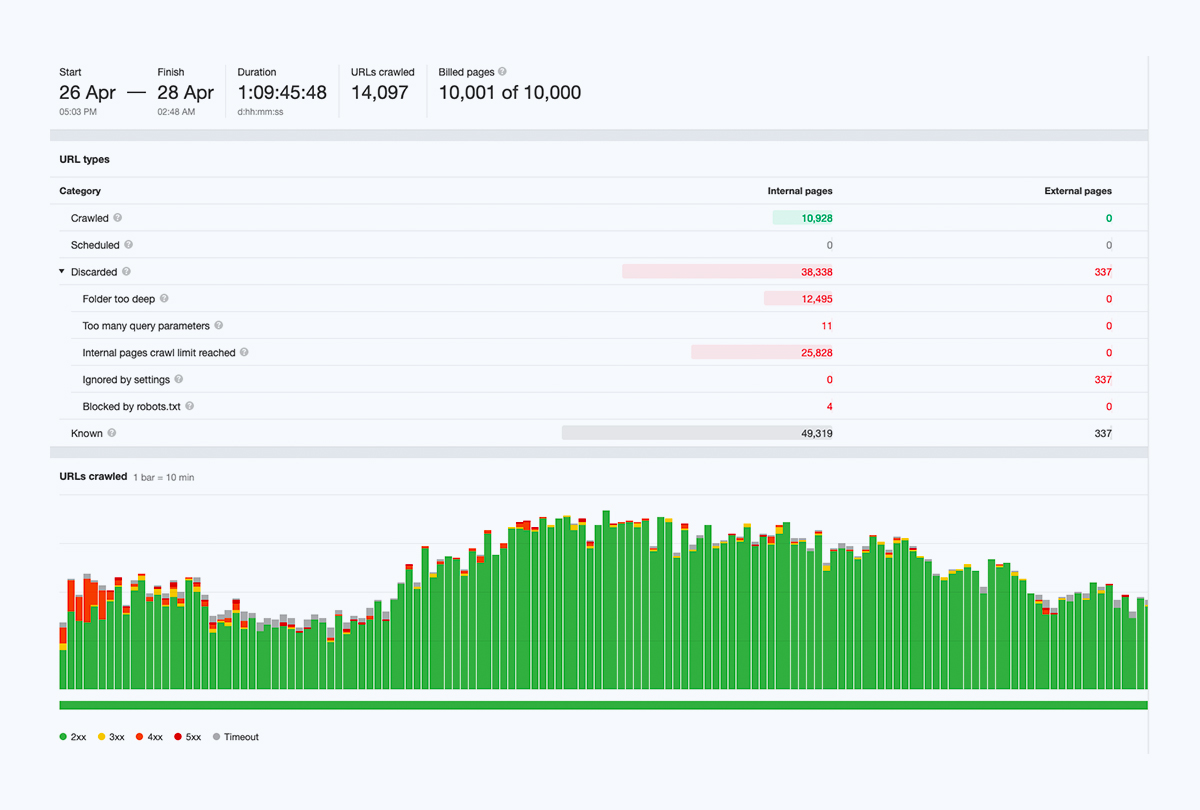The width and height of the screenshot is (1200, 810).
Task: Collapse the Discarded category triangle
Action: click(62, 272)
